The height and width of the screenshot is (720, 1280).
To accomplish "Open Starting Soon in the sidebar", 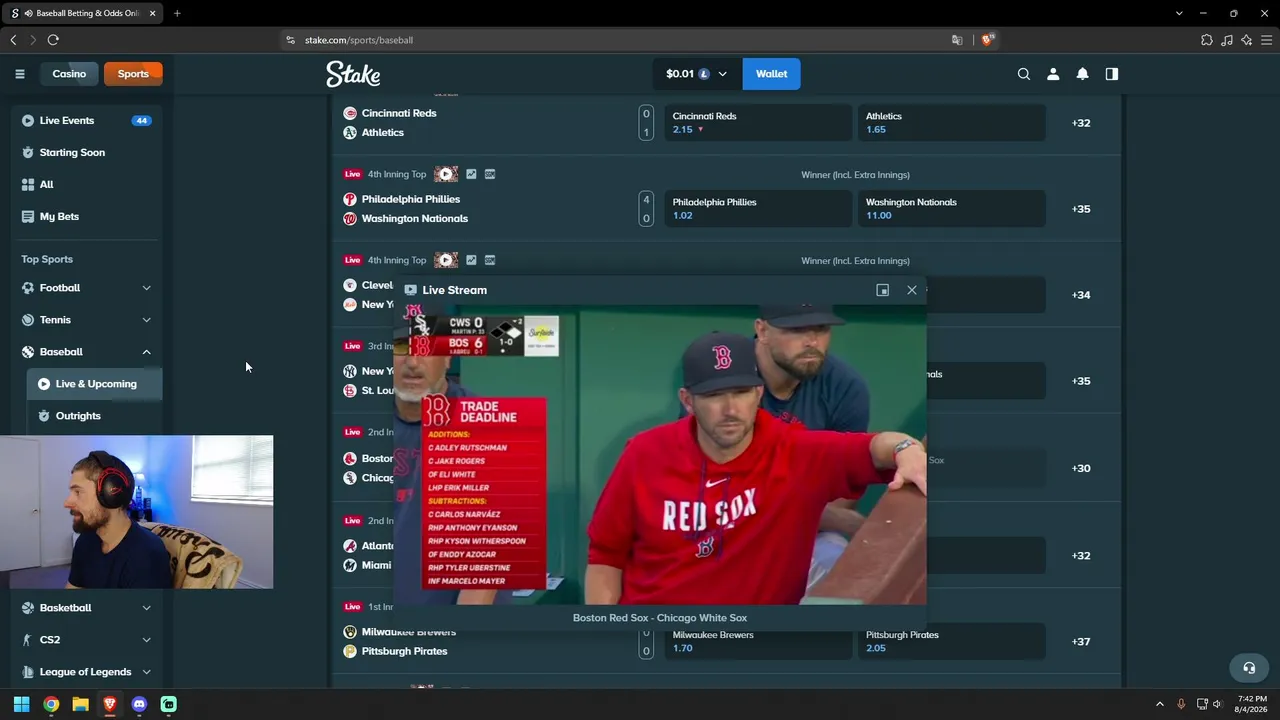I will [86, 153].
